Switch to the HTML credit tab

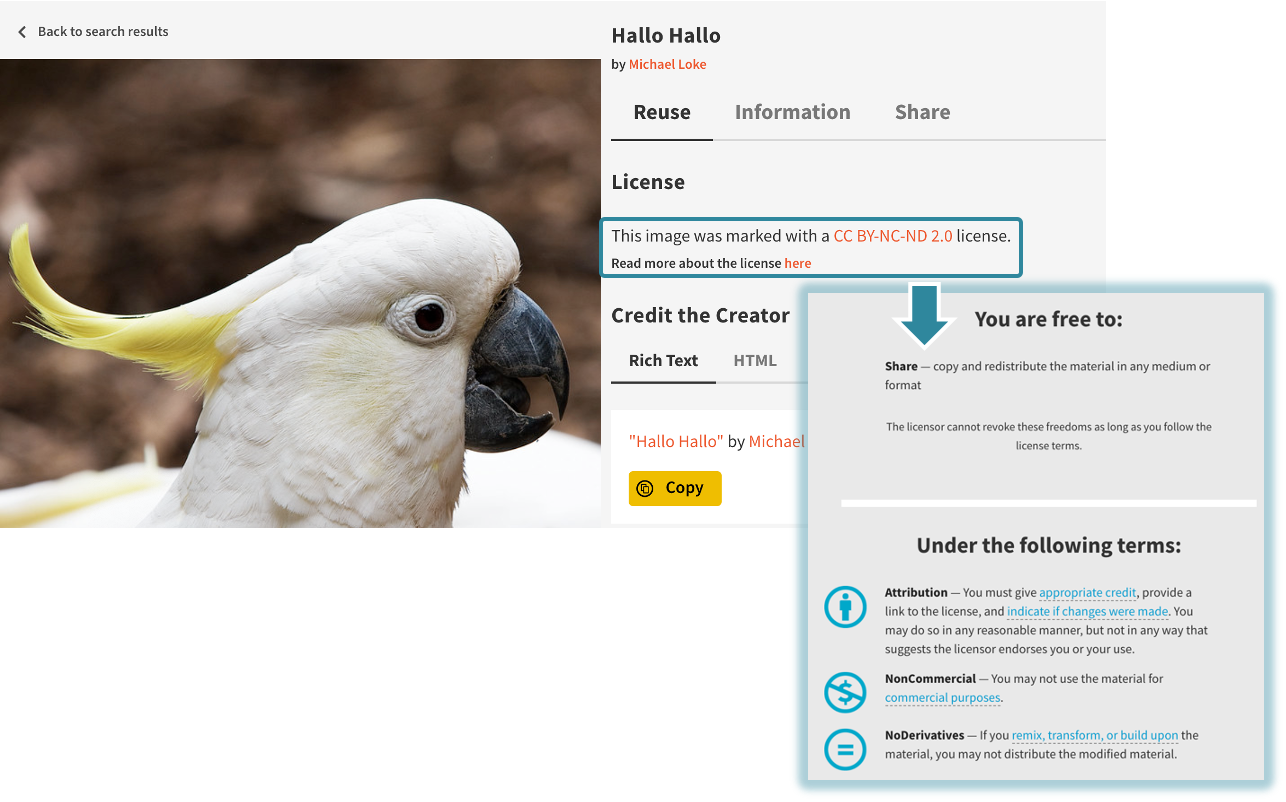755,361
